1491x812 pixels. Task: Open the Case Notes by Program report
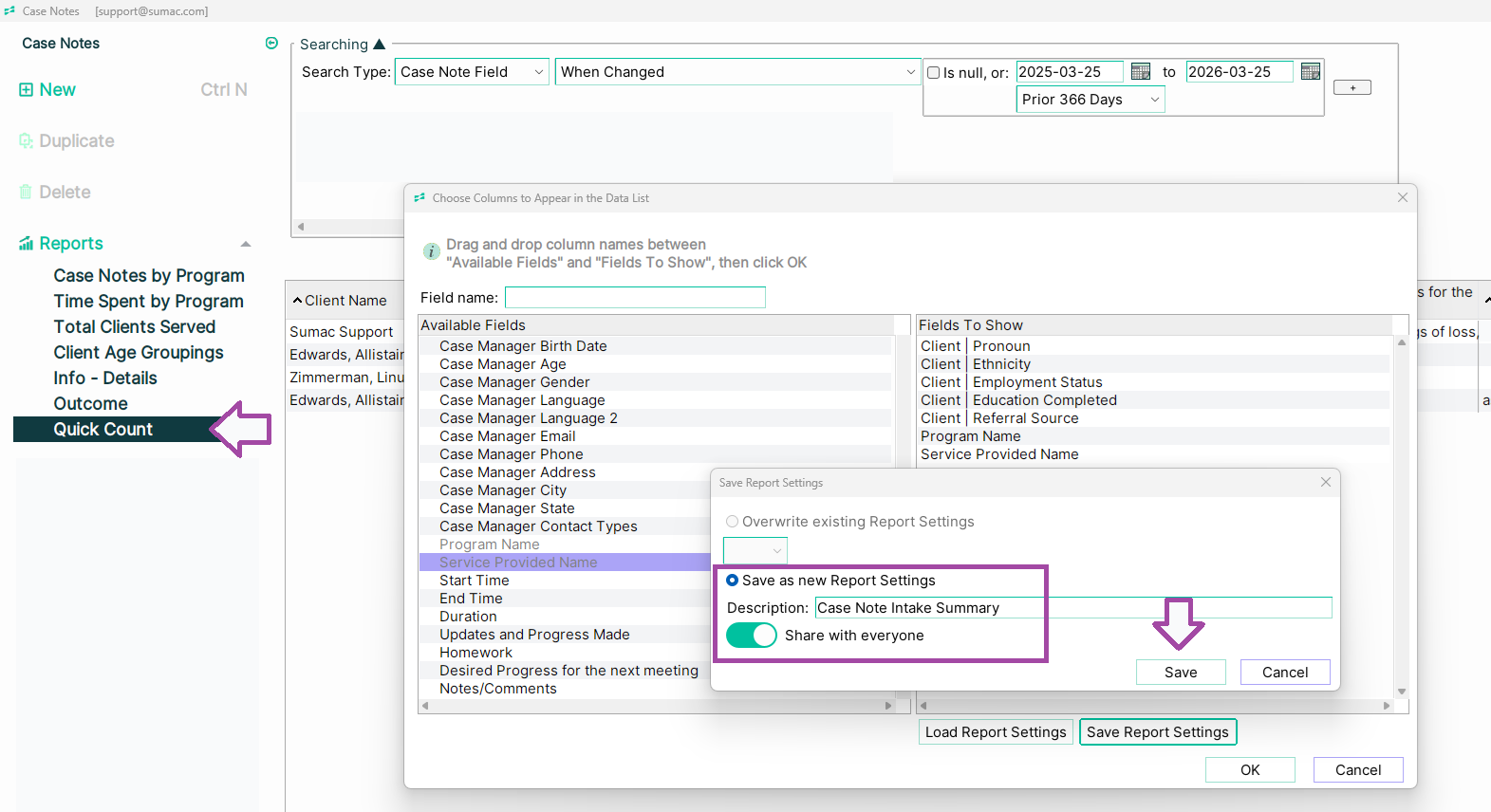pos(149,276)
